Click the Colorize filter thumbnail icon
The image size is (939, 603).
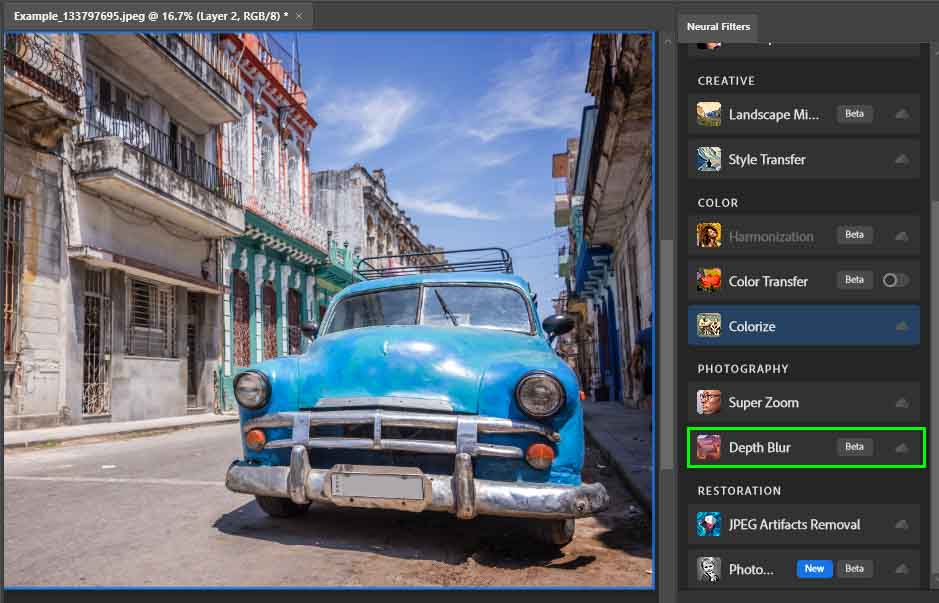point(708,326)
